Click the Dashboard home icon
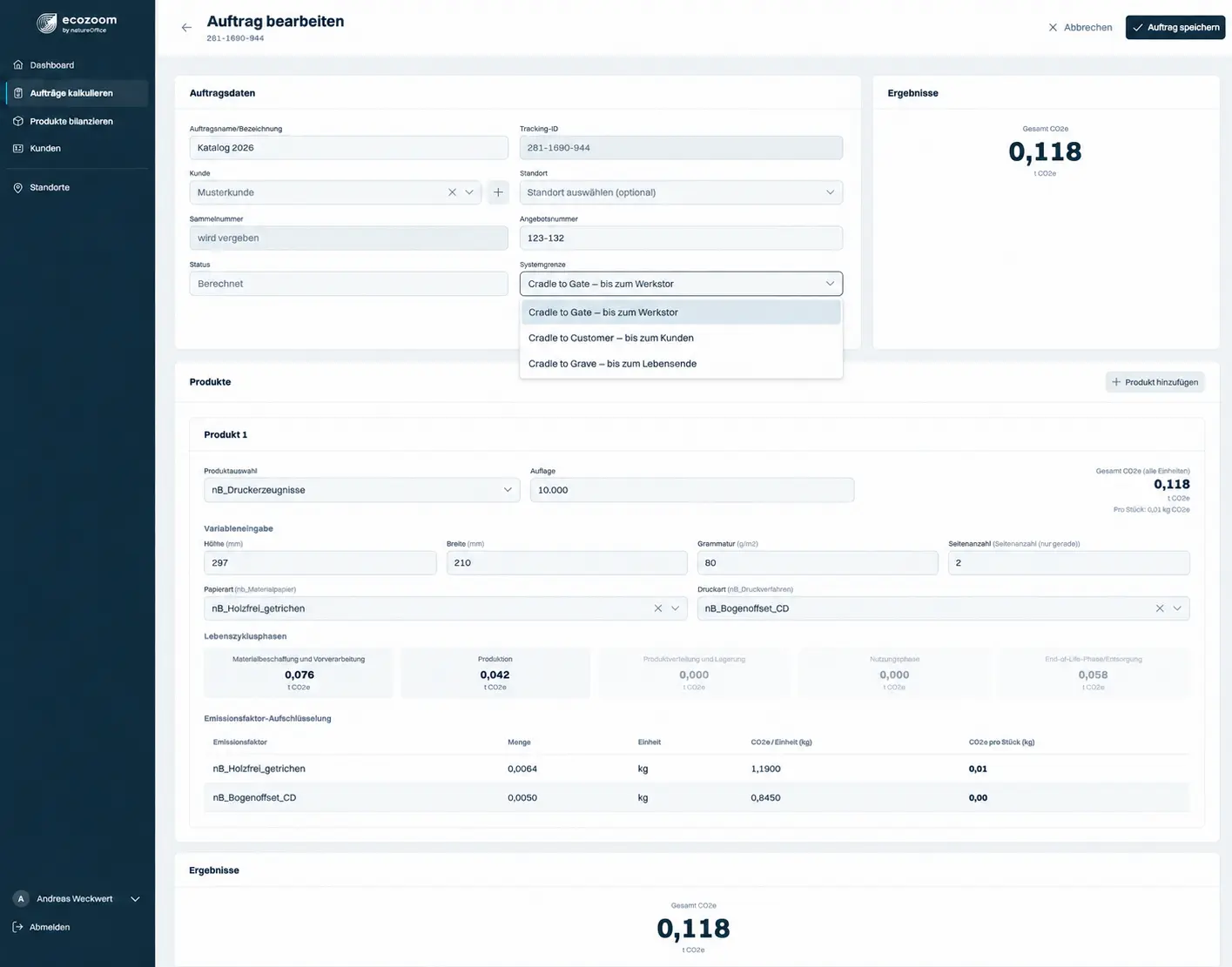 [18, 65]
